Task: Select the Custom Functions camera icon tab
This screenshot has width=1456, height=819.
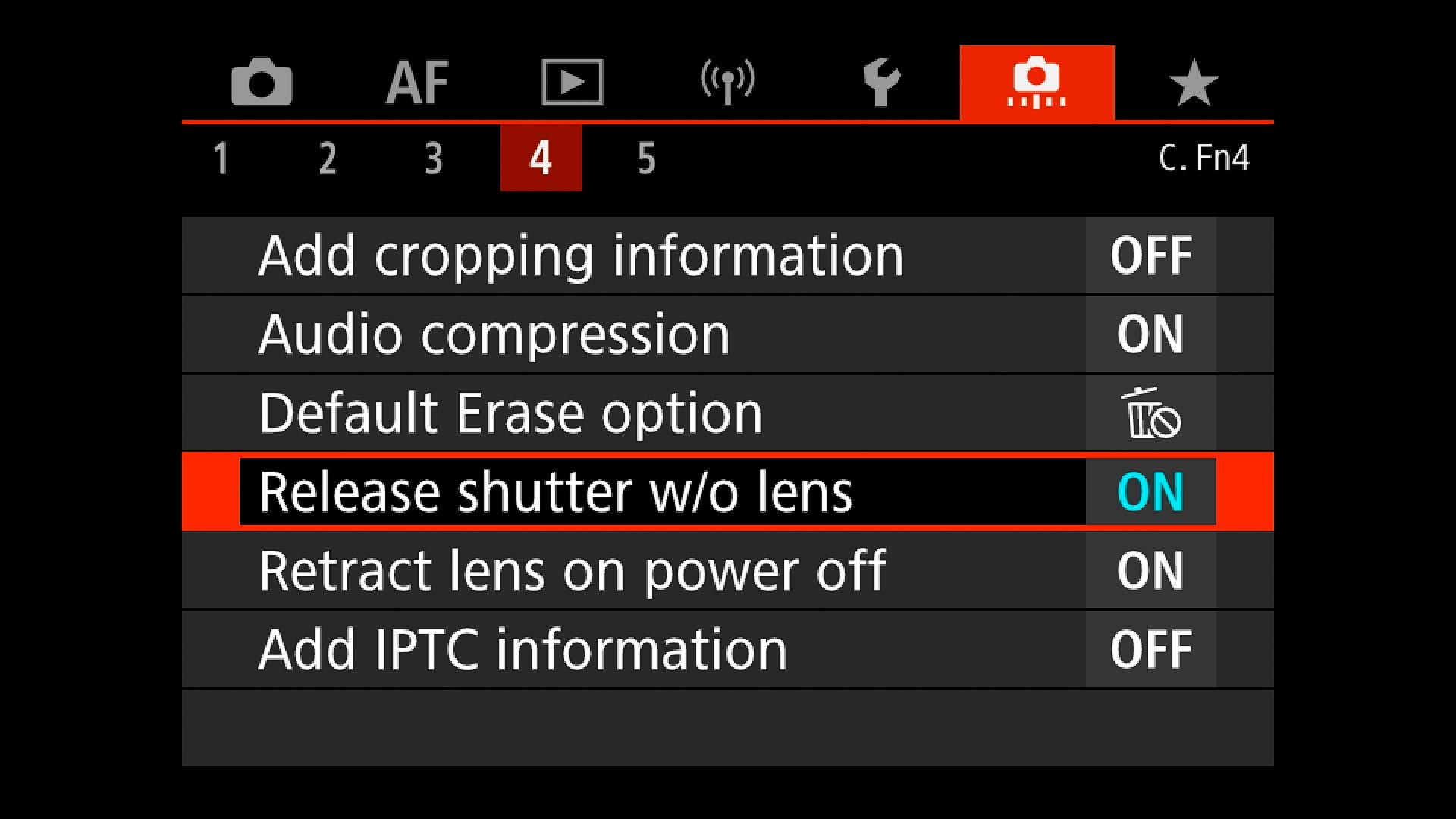Action: (x=1037, y=82)
